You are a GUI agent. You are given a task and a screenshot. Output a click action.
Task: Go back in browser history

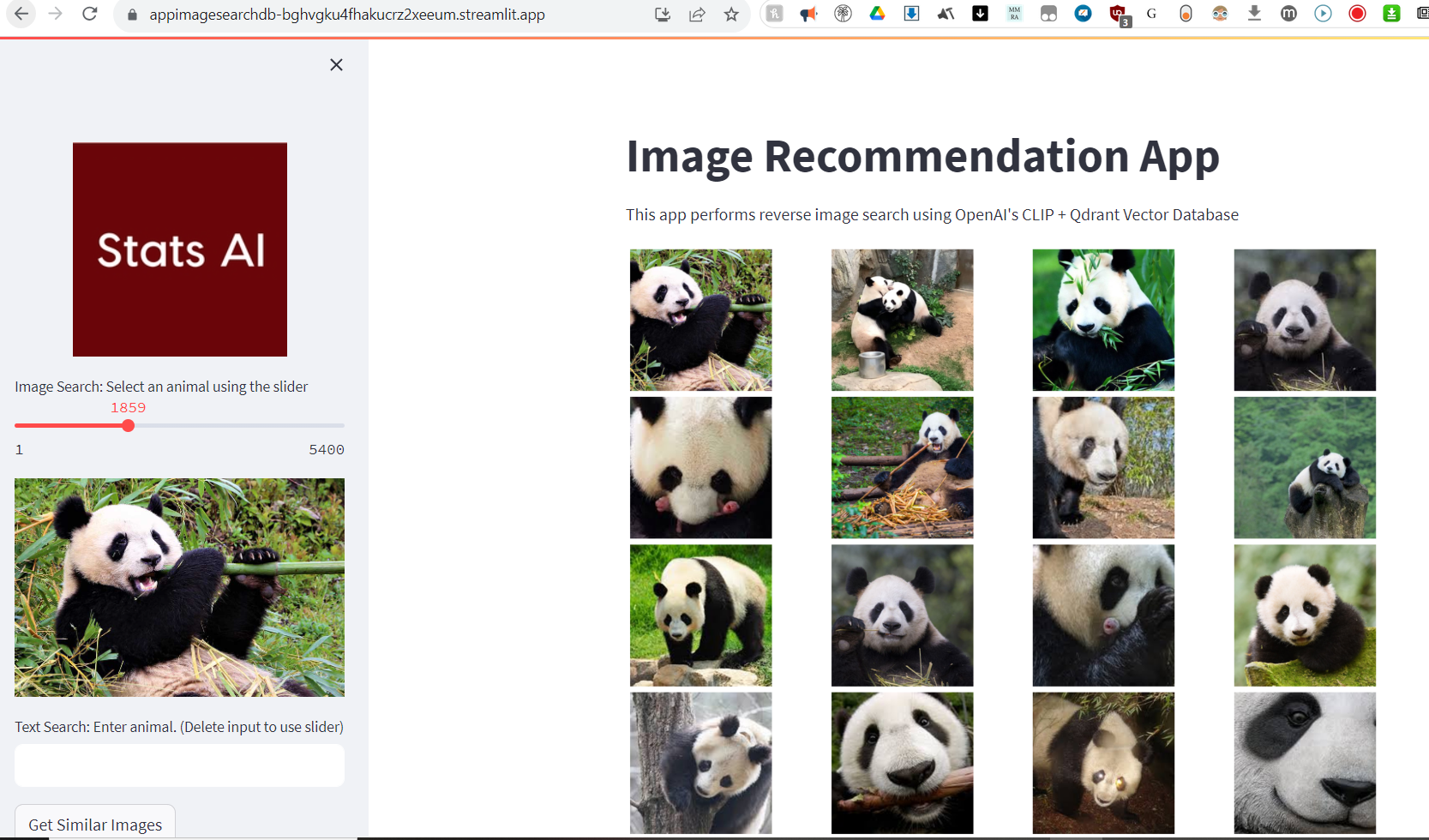[x=21, y=14]
